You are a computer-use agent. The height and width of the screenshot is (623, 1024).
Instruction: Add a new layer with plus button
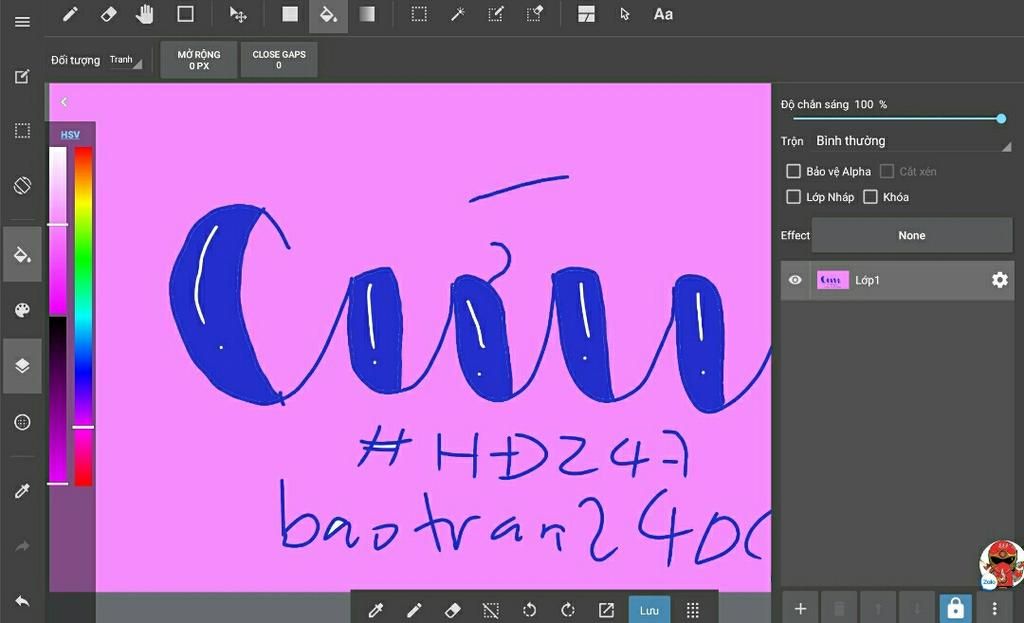(800, 609)
